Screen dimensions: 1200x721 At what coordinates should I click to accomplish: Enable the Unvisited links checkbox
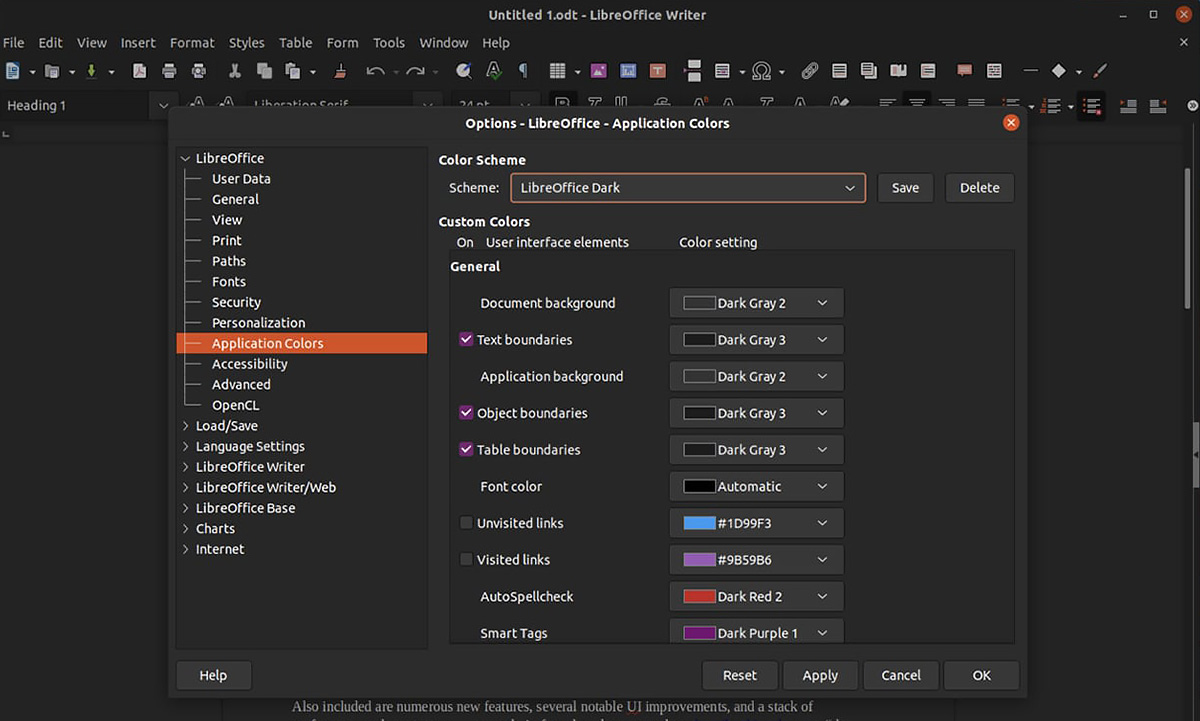tap(466, 522)
